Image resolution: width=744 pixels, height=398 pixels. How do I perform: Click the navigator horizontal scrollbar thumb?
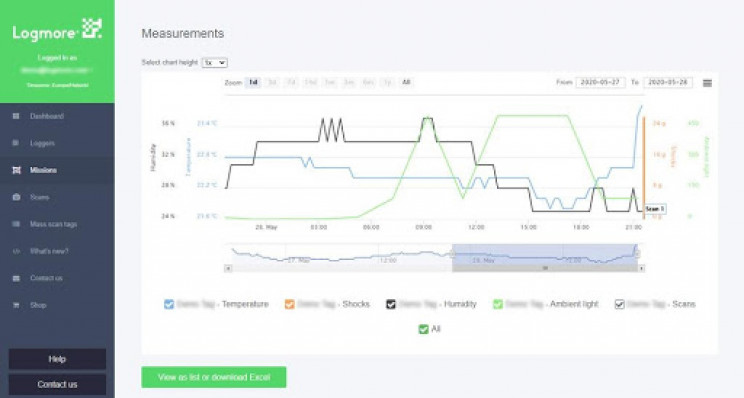pyautogui.click(x=545, y=268)
